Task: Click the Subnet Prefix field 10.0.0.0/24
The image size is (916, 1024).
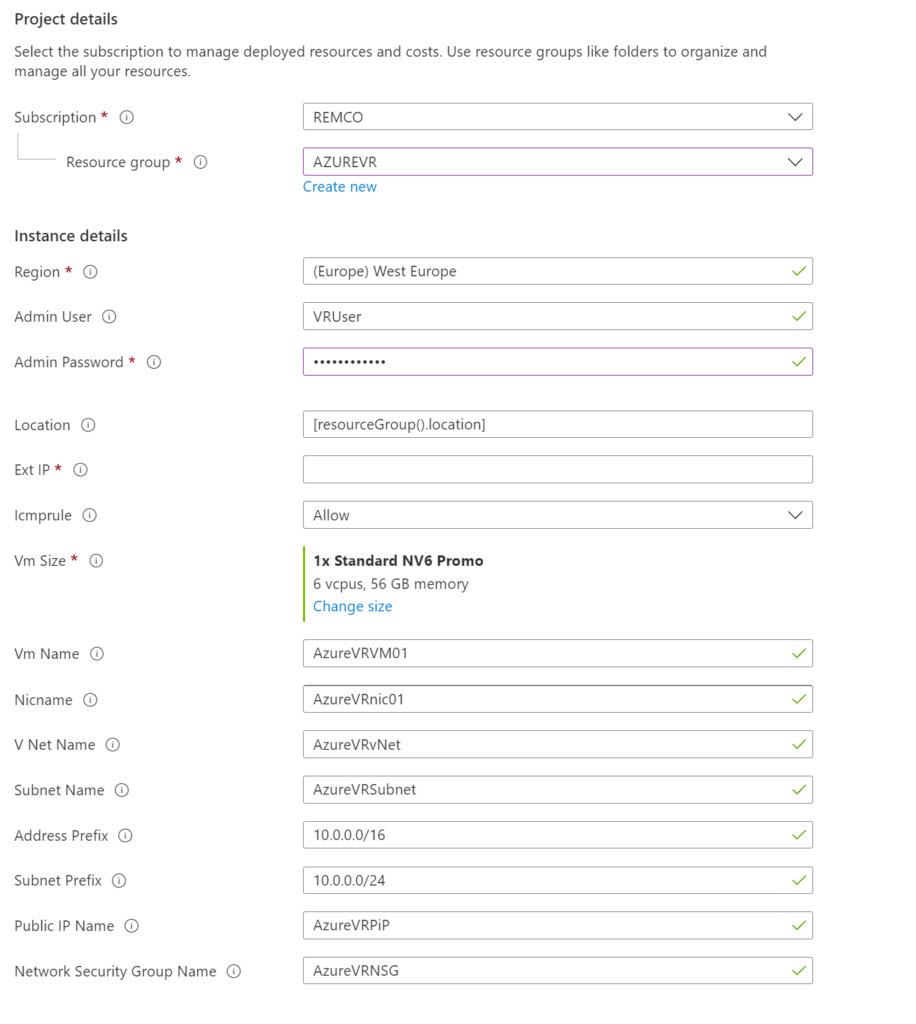Action: [557, 881]
